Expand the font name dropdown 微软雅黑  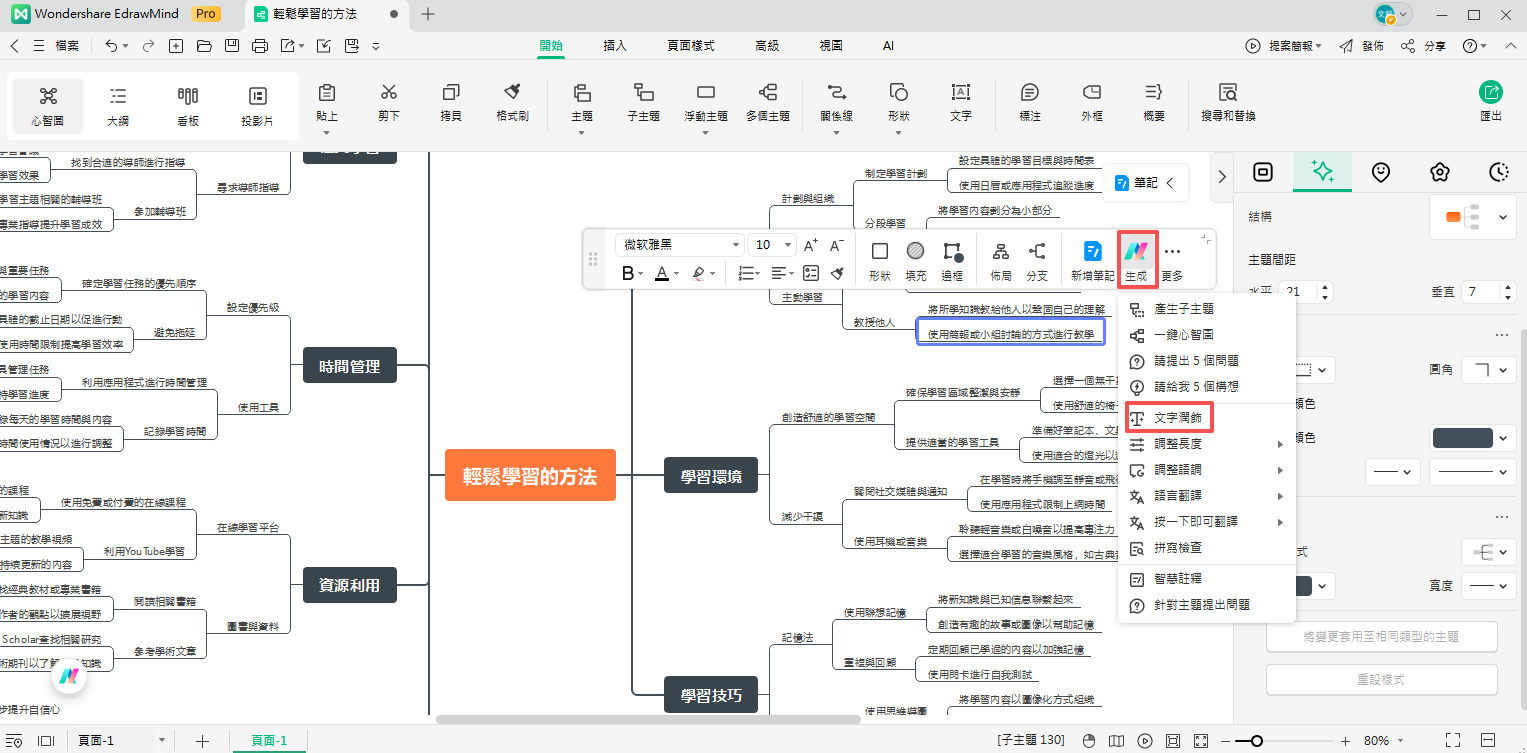coord(736,245)
